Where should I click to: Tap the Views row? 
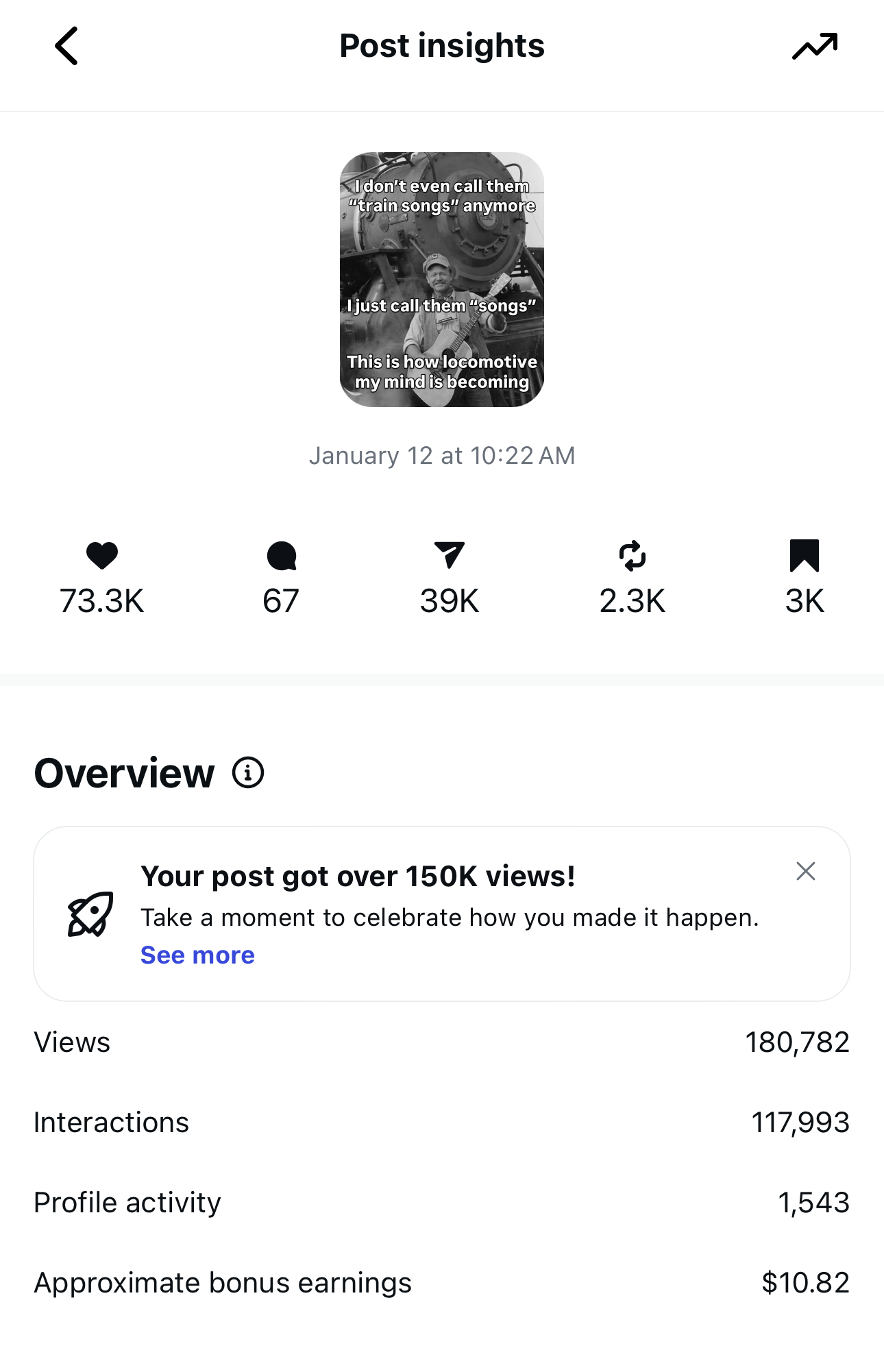[x=441, y=1042]
